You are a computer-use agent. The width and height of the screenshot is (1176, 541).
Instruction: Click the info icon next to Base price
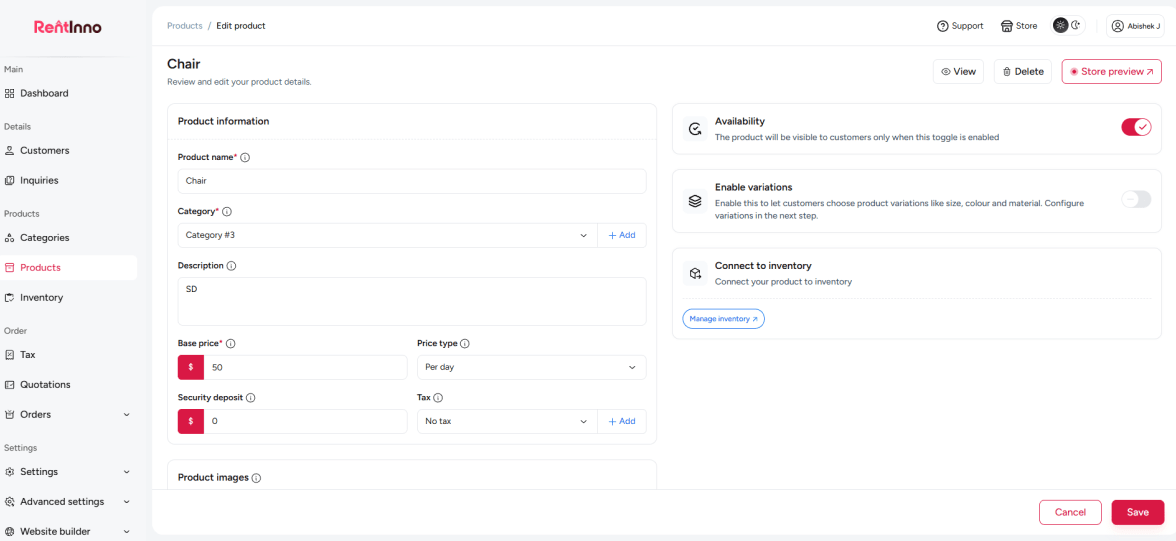point(231,344)
